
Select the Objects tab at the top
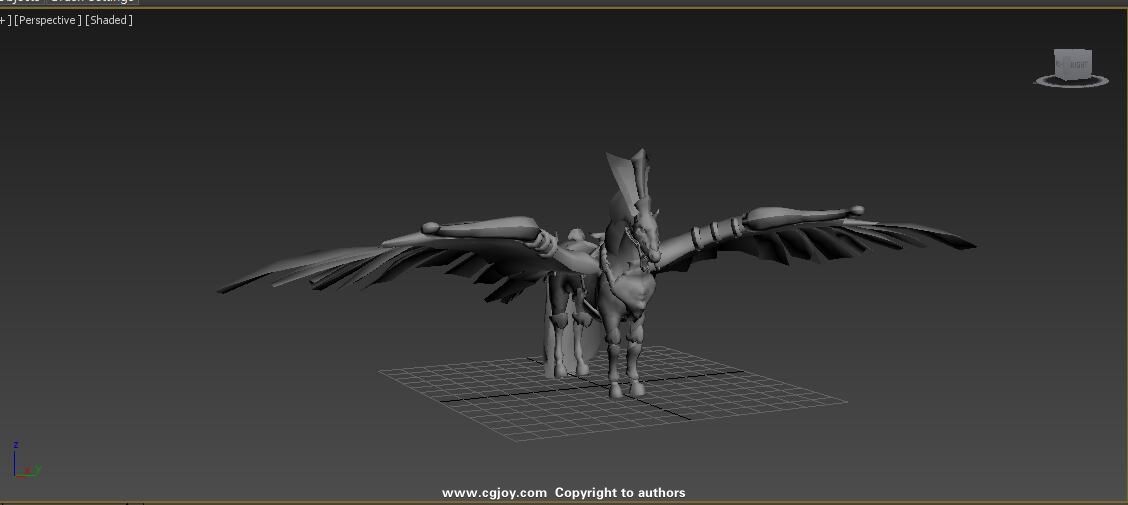click(20, 2)
